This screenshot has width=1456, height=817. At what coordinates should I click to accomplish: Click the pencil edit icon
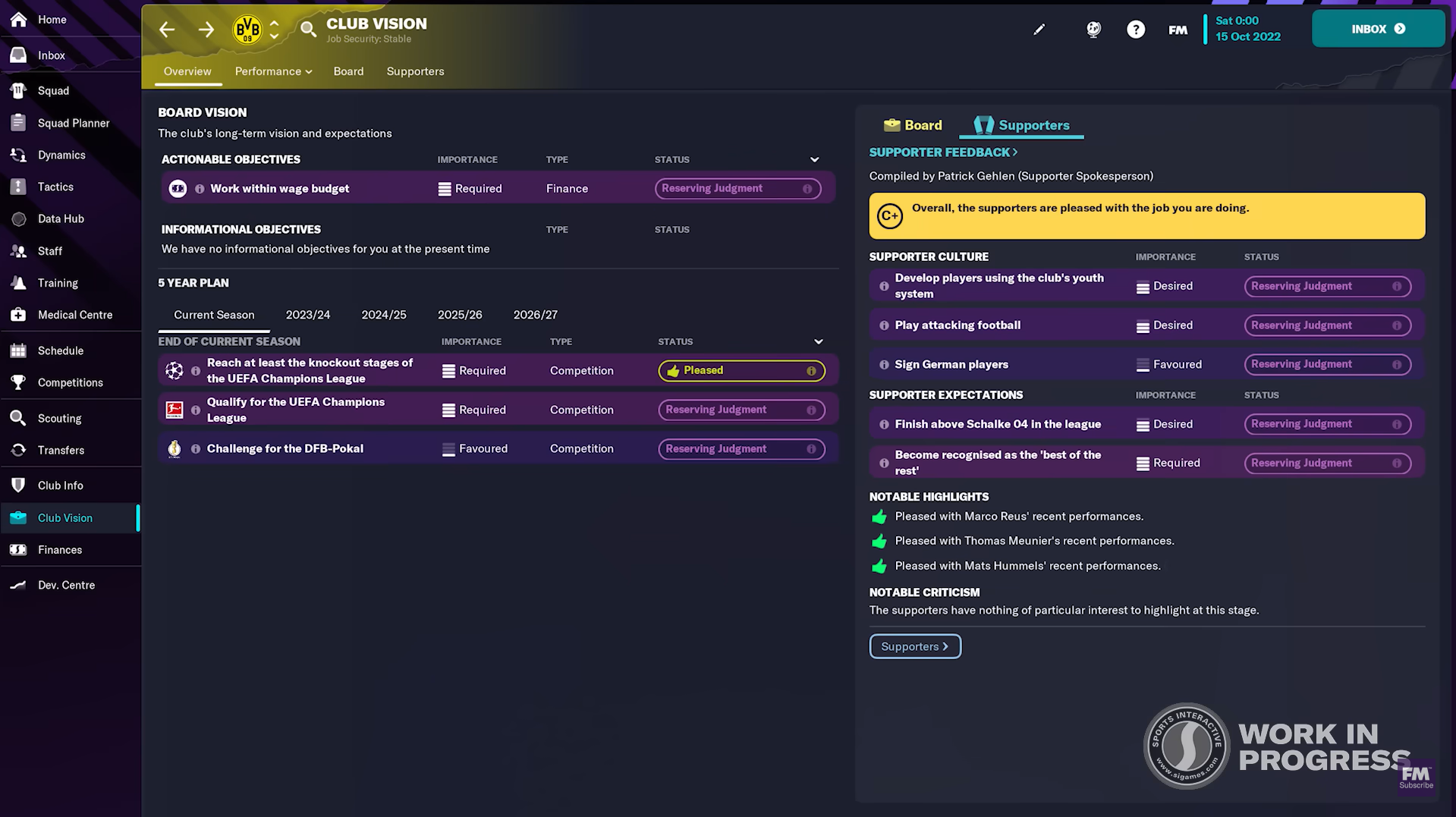coord(1039,30)
